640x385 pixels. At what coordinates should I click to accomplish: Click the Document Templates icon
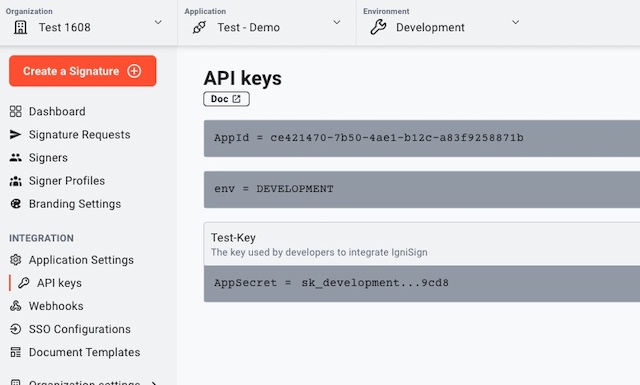16,352
